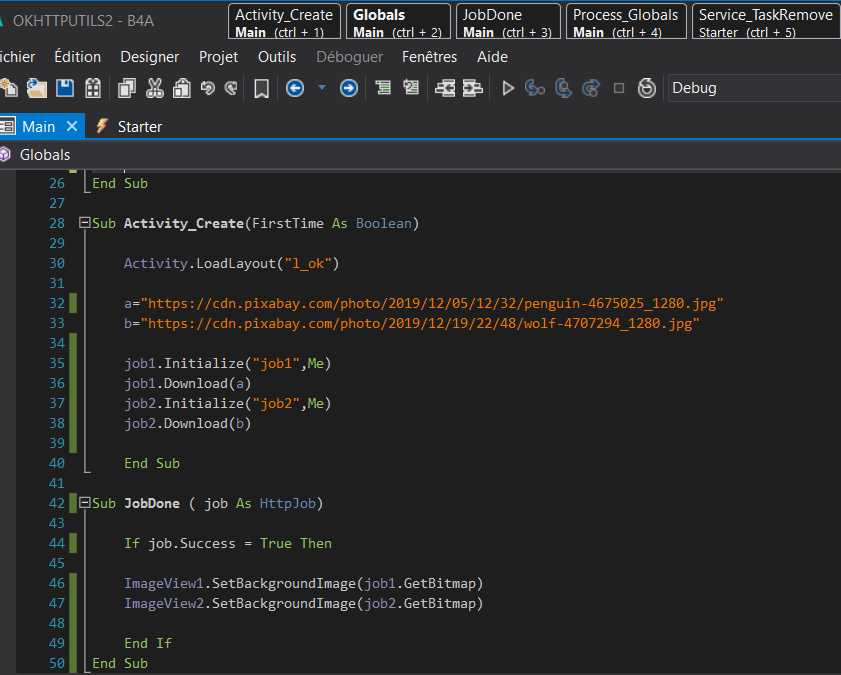The image size is (841, 675).
Task: Click the Stop square icon in the debug toolbar
Action: 619,88
